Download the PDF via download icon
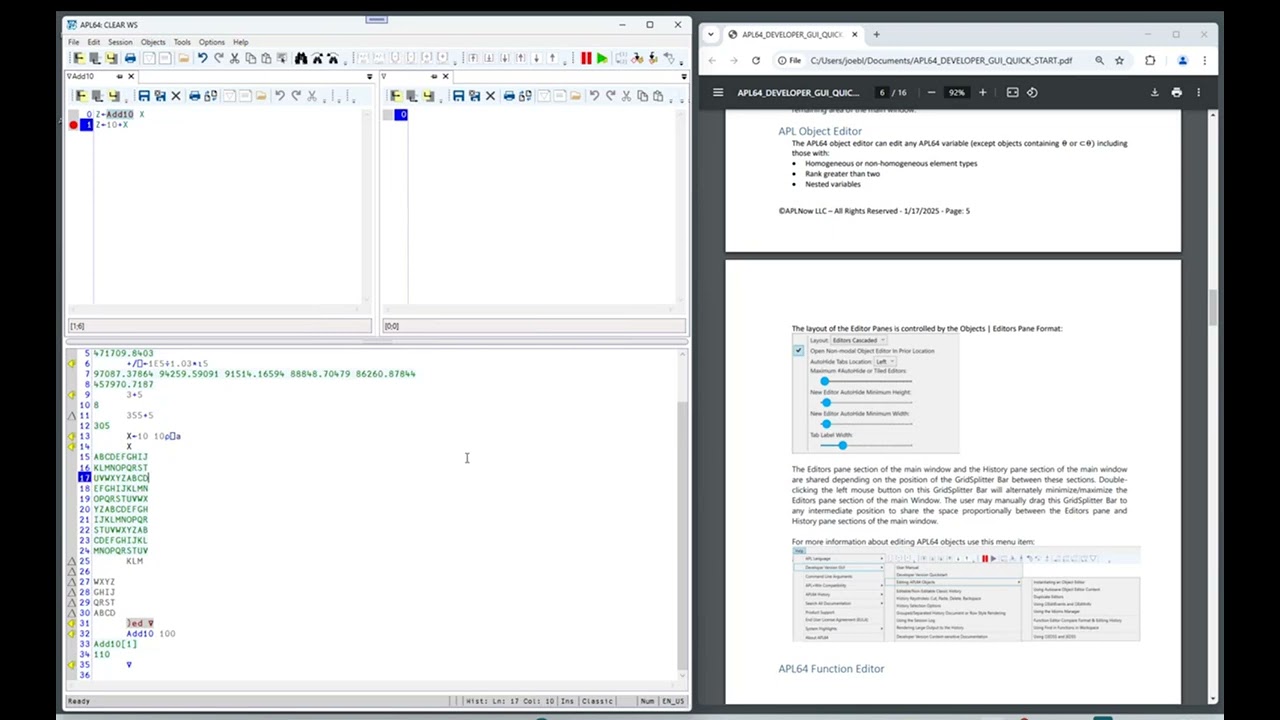1280x720 pixels. (1154, 92)
